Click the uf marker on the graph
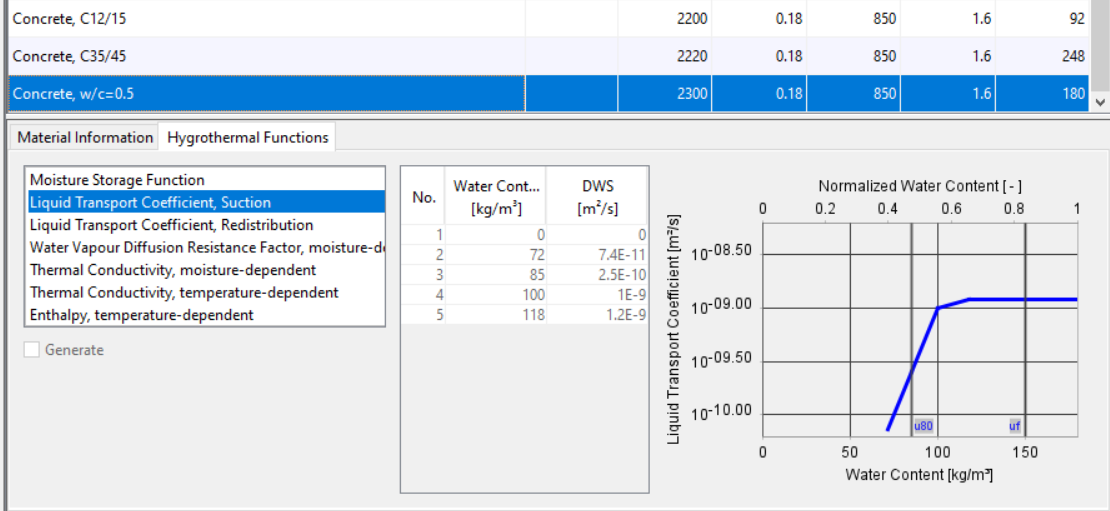 pos(1015,426)
